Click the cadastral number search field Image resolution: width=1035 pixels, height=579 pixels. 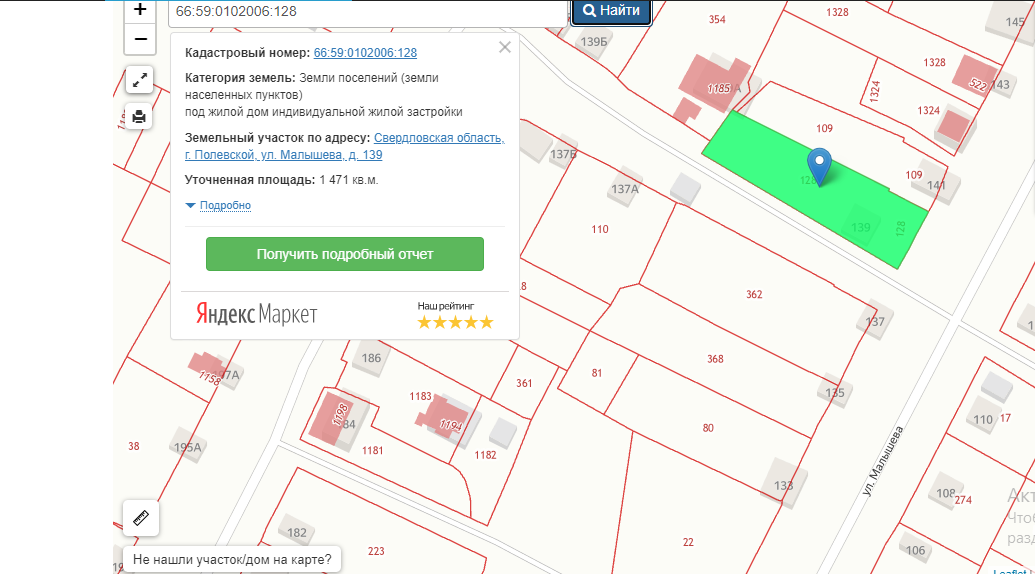(368, 11)
